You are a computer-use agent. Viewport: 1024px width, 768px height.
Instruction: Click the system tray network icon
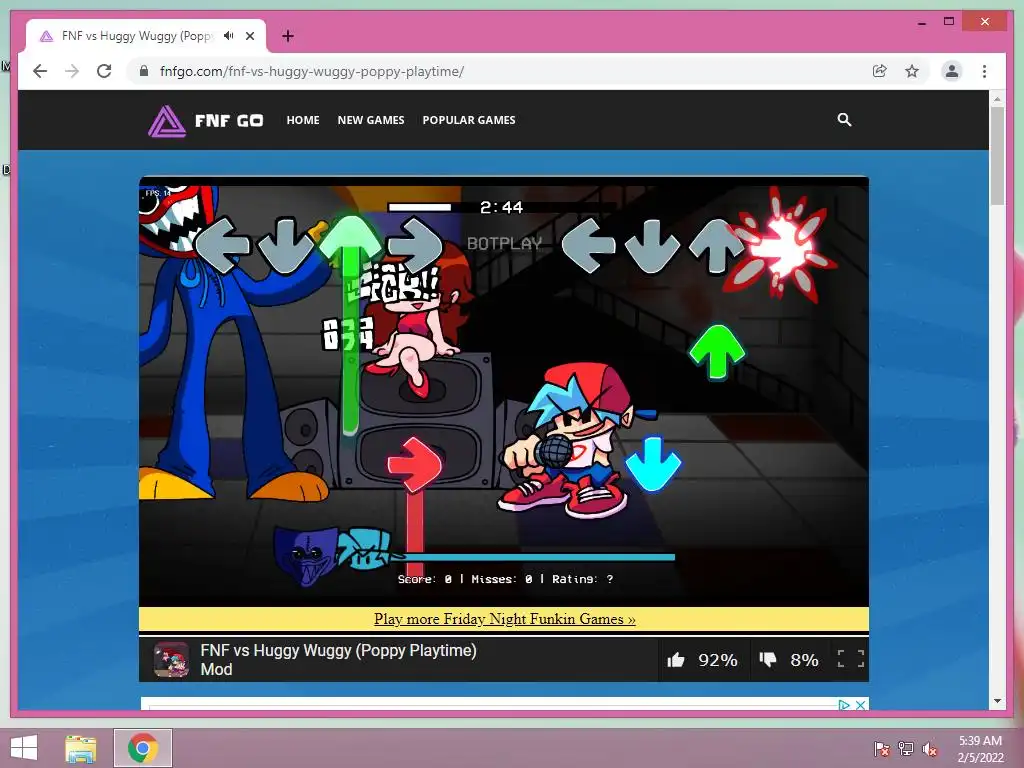[x=906, y=749]
